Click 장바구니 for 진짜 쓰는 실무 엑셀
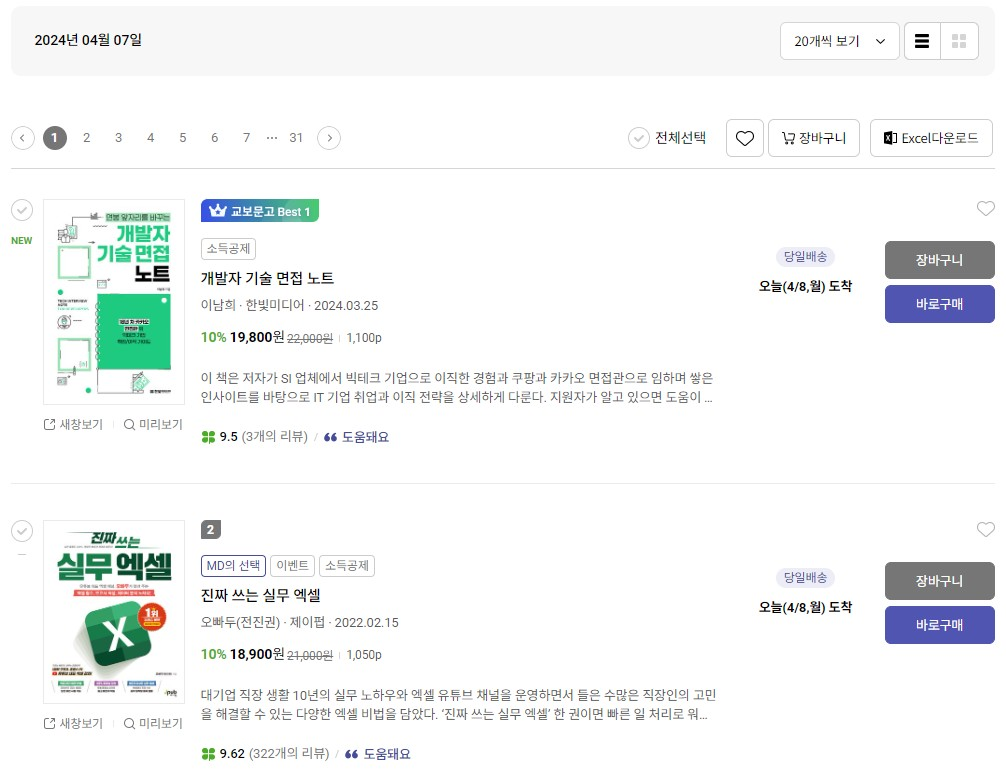 (x=939, y=581)
